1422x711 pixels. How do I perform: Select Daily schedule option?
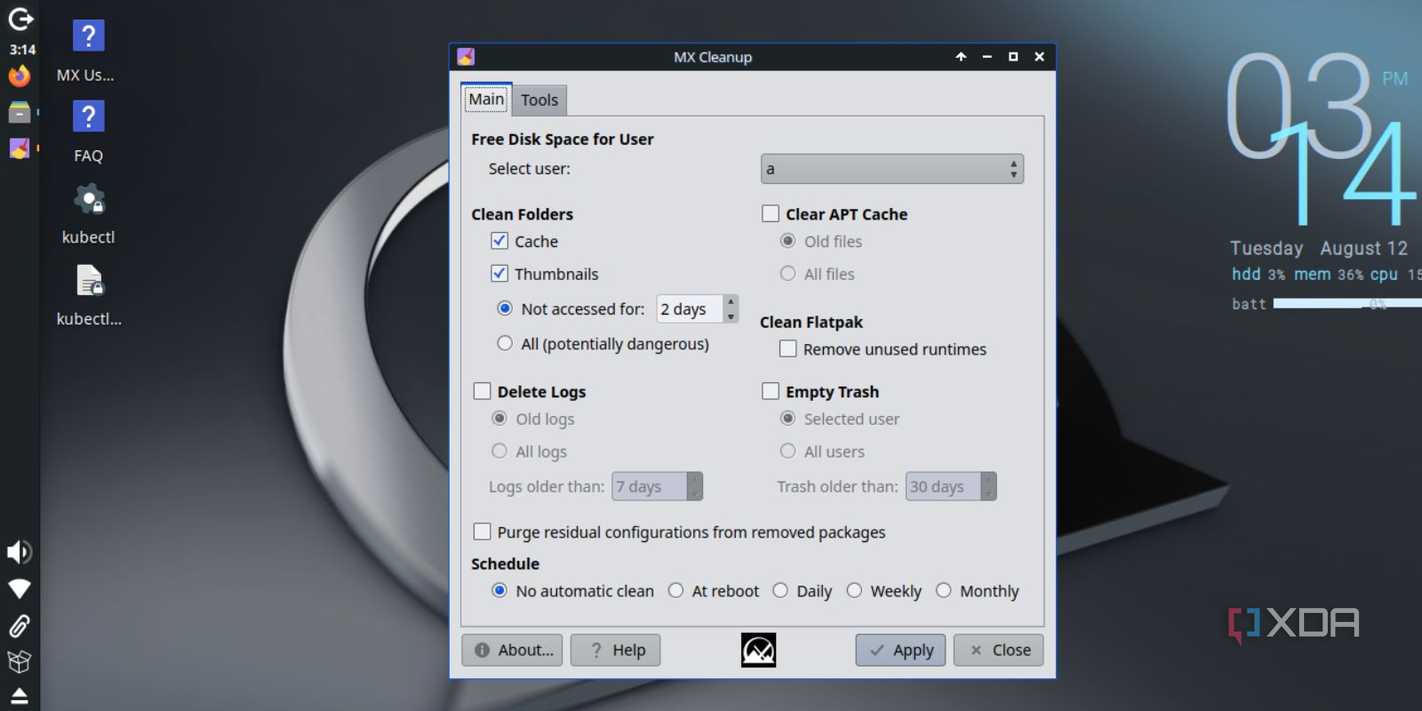[x=780, y=591]
